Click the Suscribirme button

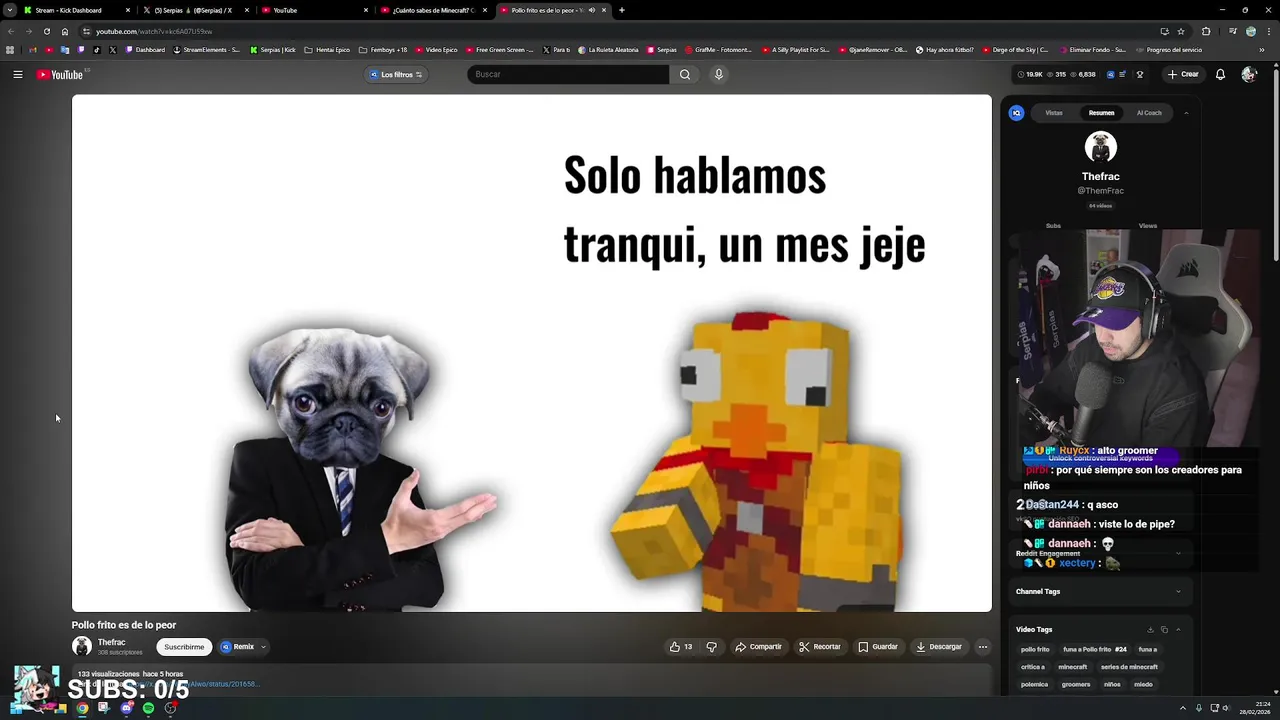coord(184,647)
